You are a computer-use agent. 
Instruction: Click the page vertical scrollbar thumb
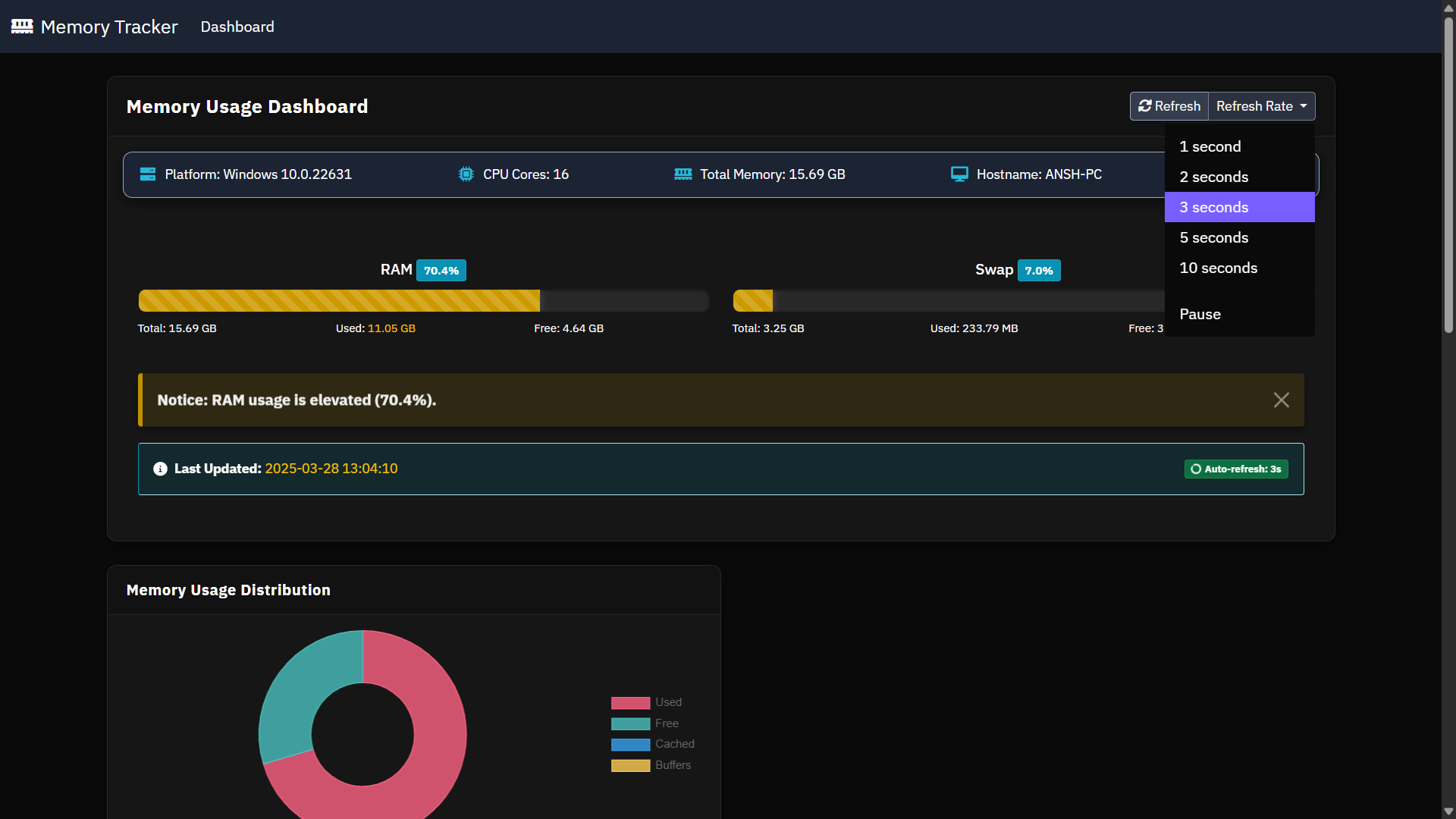point(1448,174)
